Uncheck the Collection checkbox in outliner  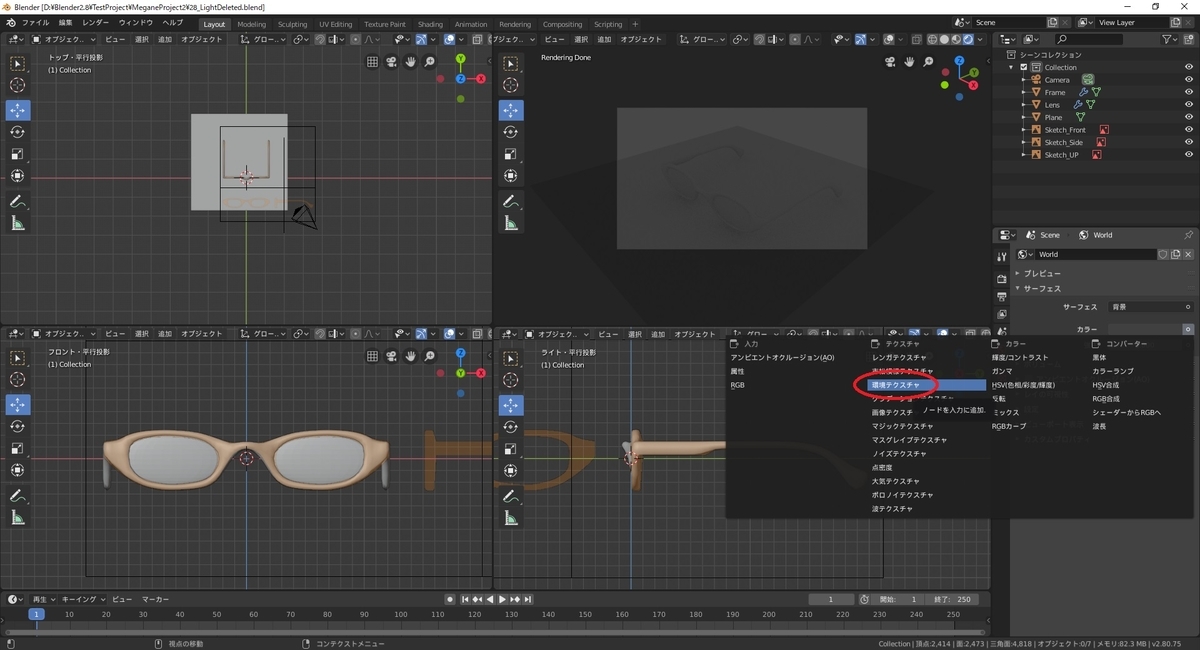point(1023,67)
